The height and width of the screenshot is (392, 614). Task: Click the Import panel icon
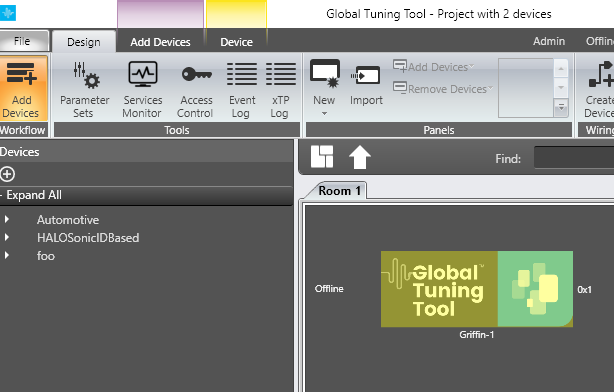pyautogui.click(x=366, y=75)
